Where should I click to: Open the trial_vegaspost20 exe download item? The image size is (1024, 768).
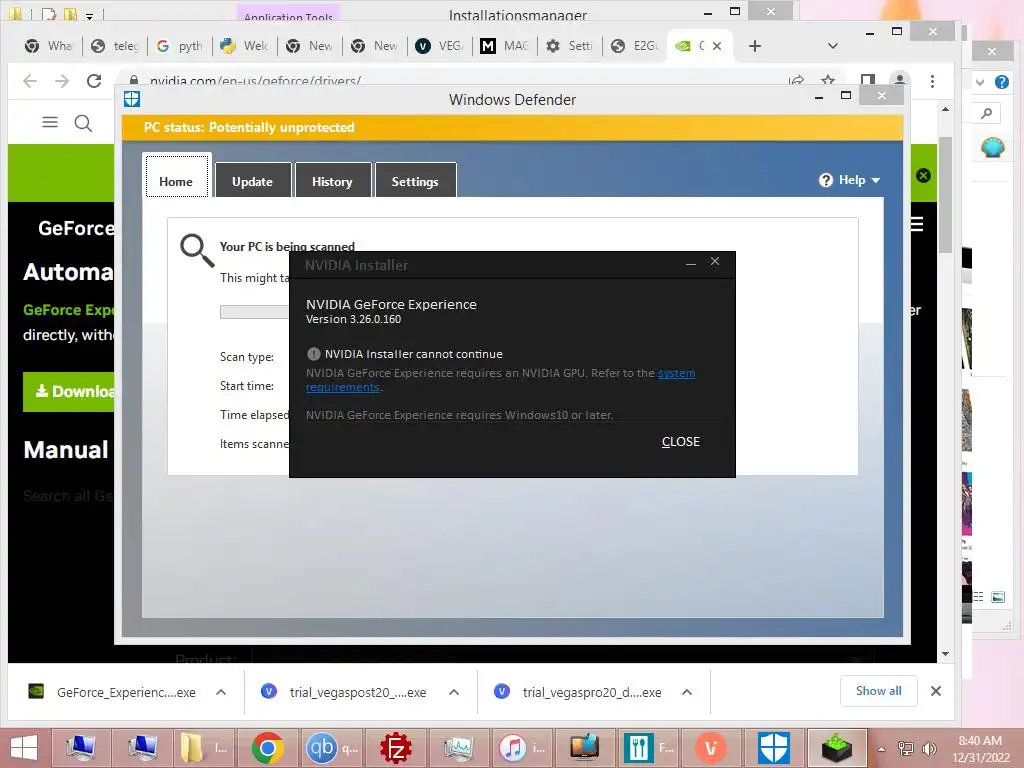coord(344,692)
